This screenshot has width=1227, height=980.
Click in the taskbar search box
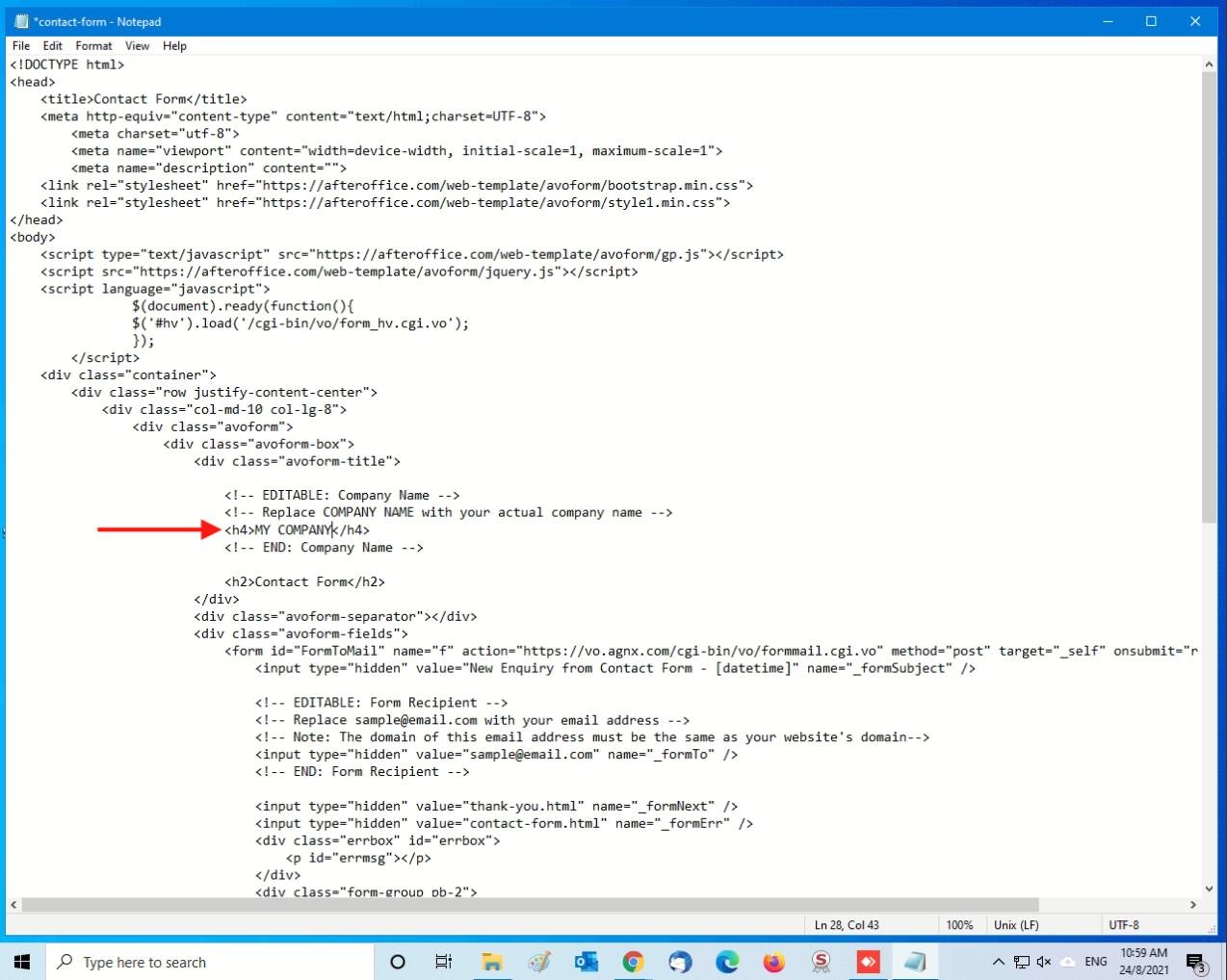coord(212,962)
